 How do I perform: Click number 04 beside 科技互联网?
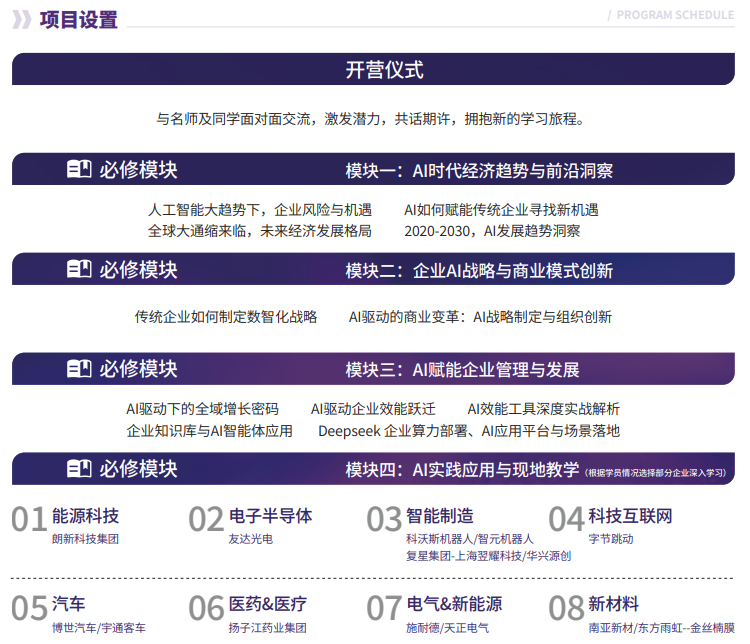567,520
